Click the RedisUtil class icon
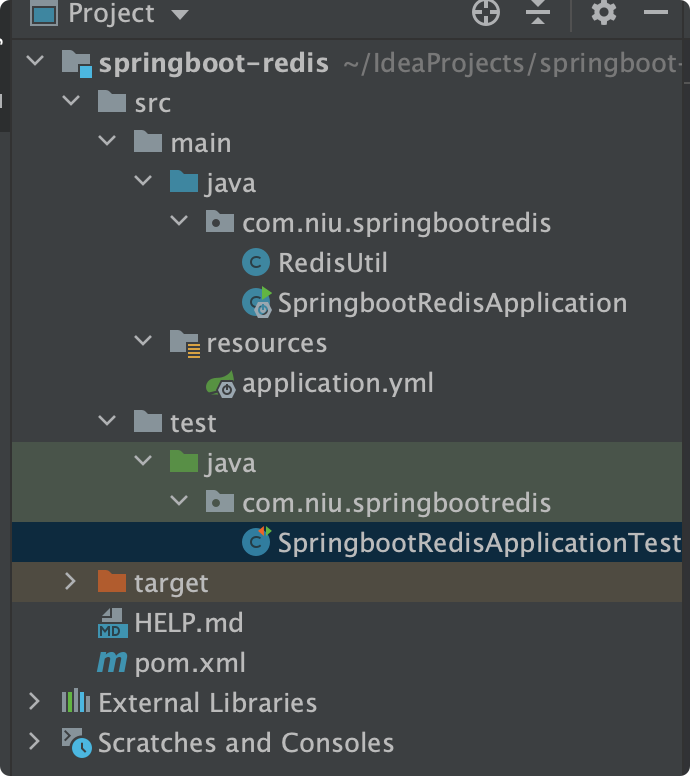Screen dimensions: 690x776 pos(256,263)
